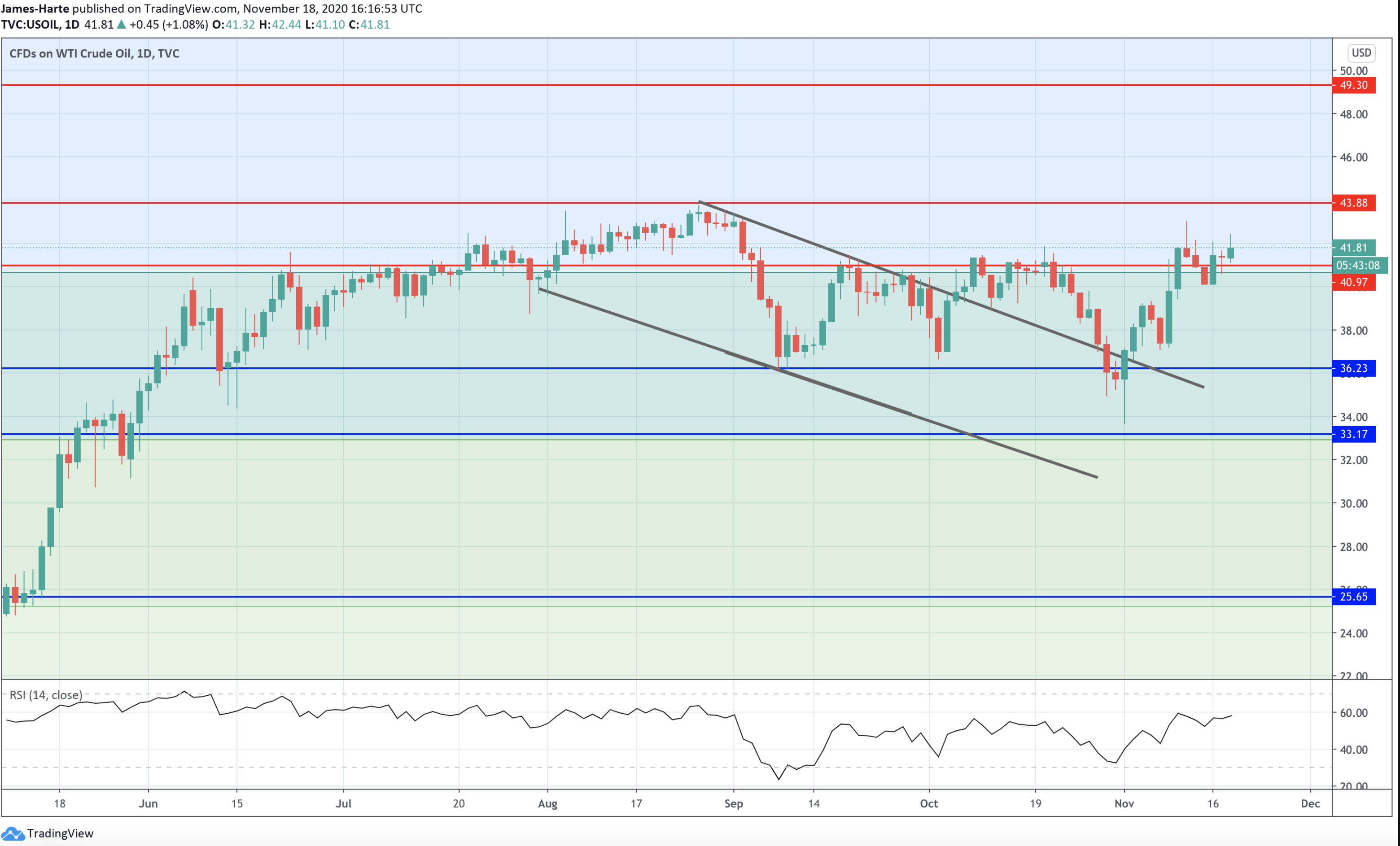Select the blue 36.23 price label
Screen dimensions: 1400x846
1353,368
